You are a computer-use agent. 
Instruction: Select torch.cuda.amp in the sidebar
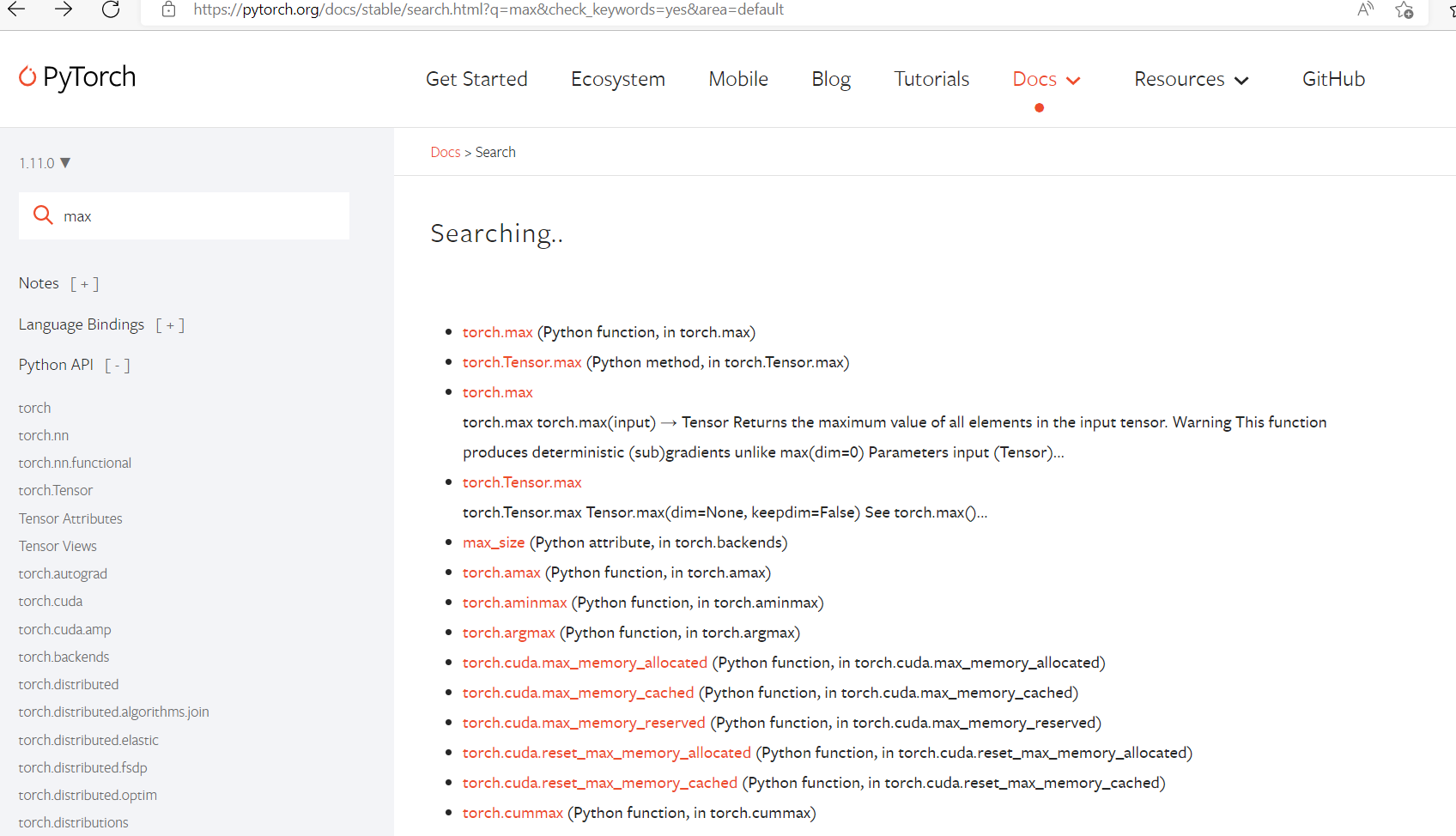[65, 629]
